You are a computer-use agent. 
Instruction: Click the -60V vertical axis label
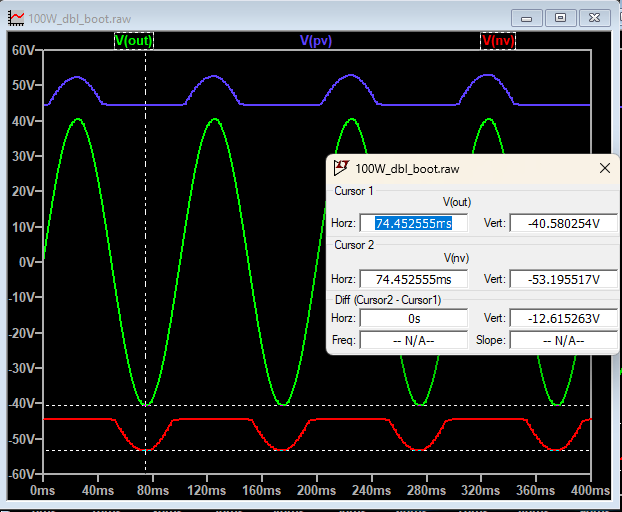pyautogui.click(x=21, y=474)
